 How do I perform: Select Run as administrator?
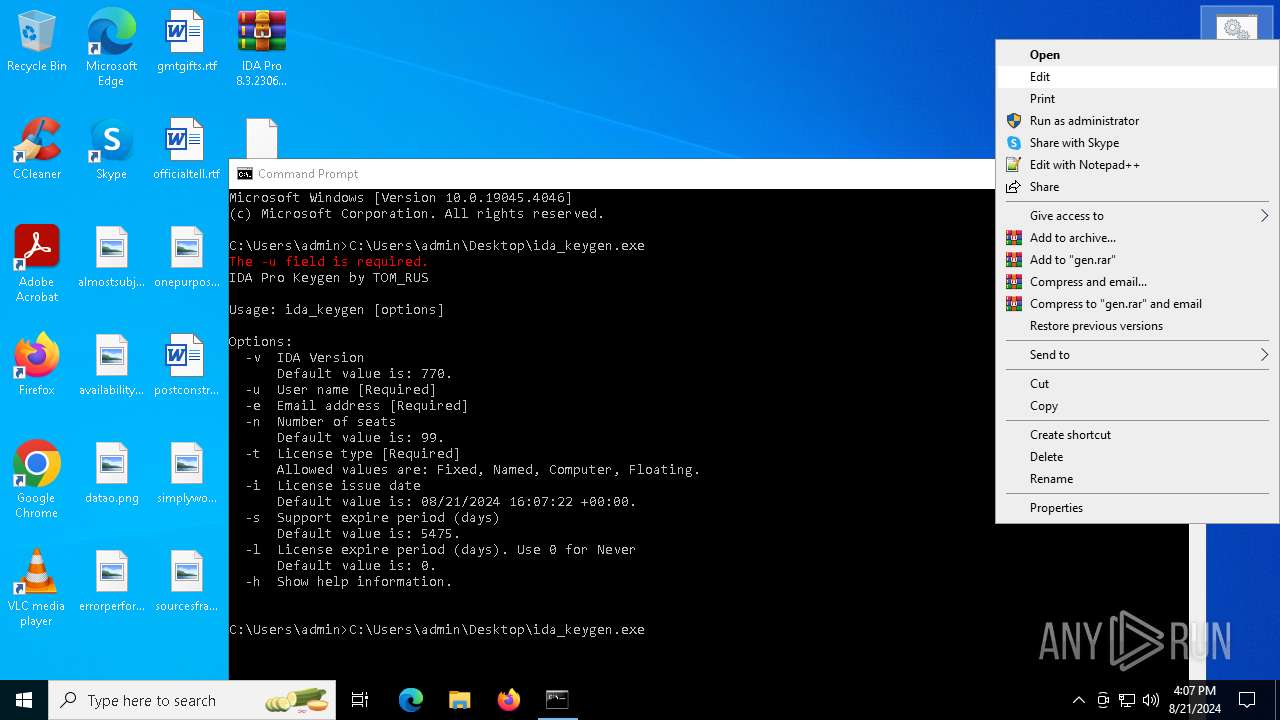[x=1137, y=121]
